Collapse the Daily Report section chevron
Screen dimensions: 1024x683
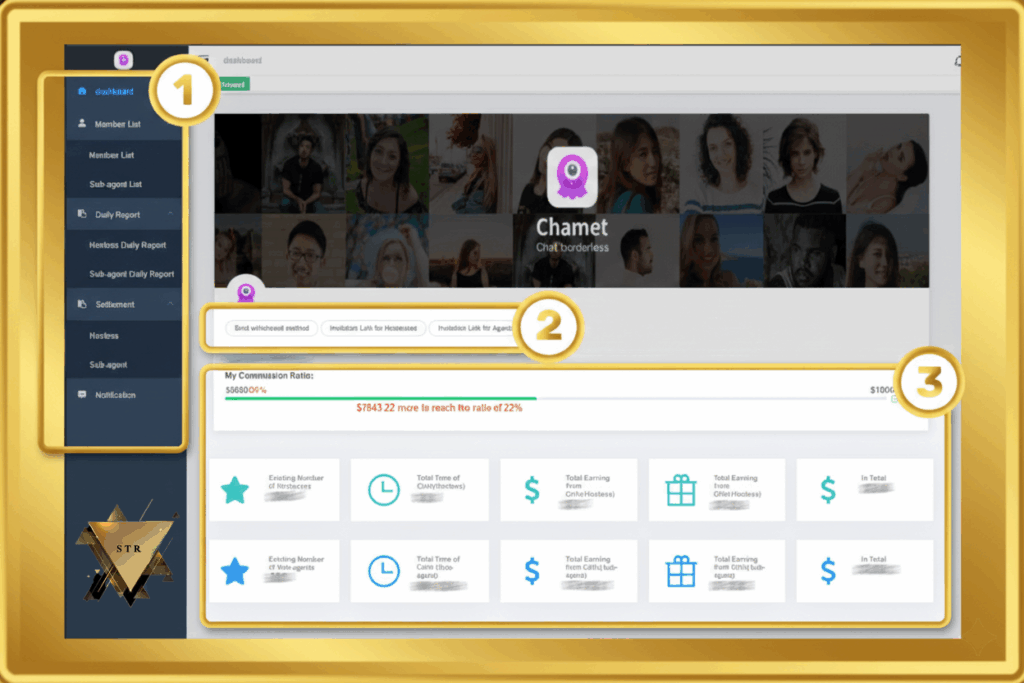tap(171, 215)
